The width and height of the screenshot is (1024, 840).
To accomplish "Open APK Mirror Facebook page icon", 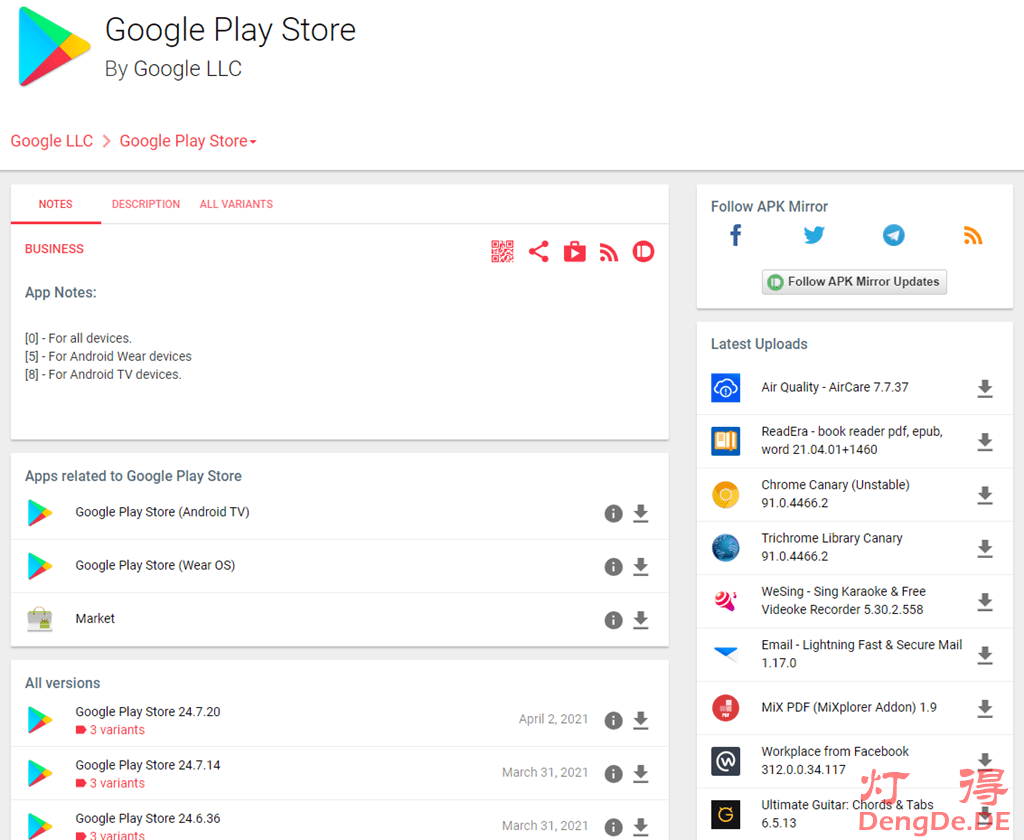I will click(x=735, y=235).
